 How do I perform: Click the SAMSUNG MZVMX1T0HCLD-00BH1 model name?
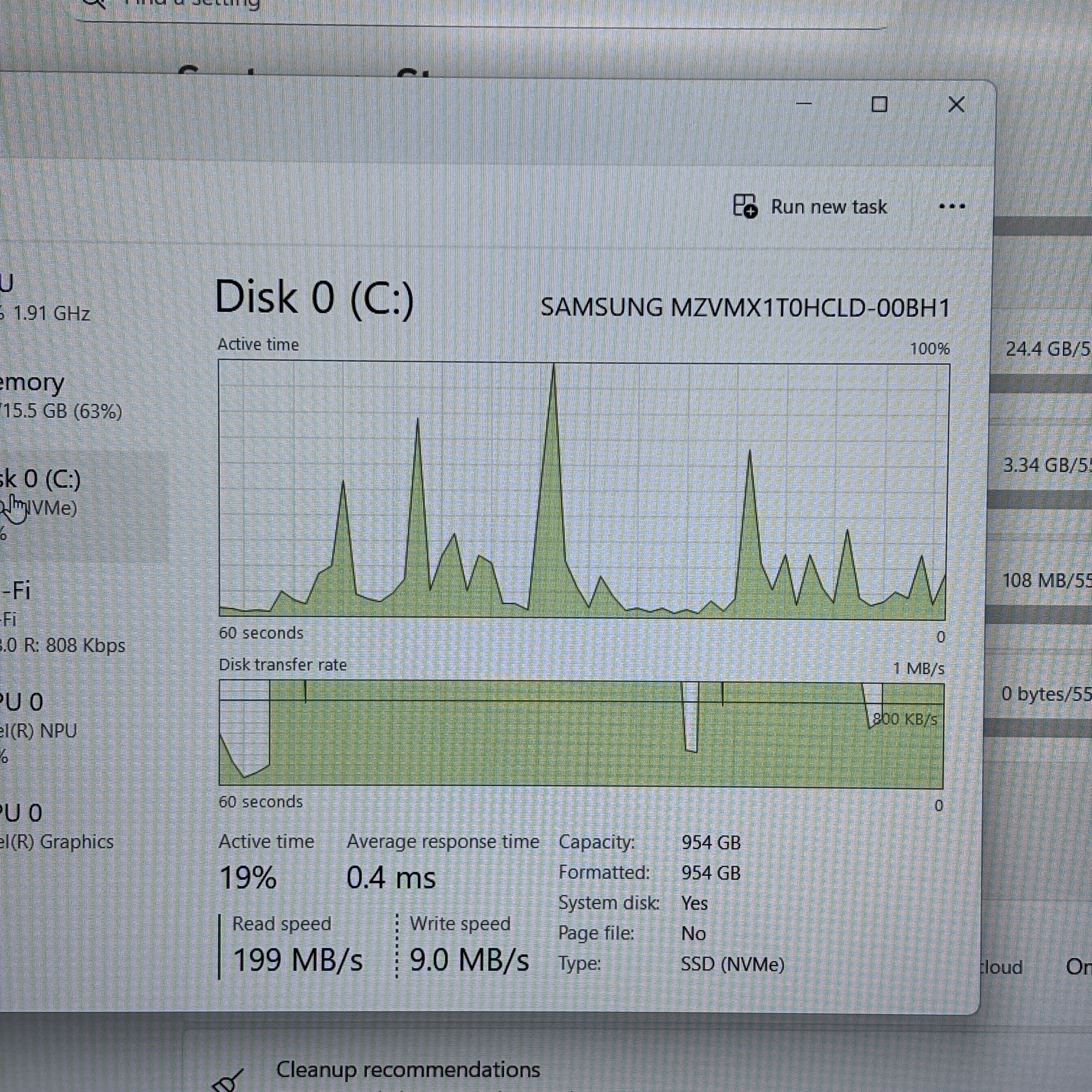click(745, 307)
